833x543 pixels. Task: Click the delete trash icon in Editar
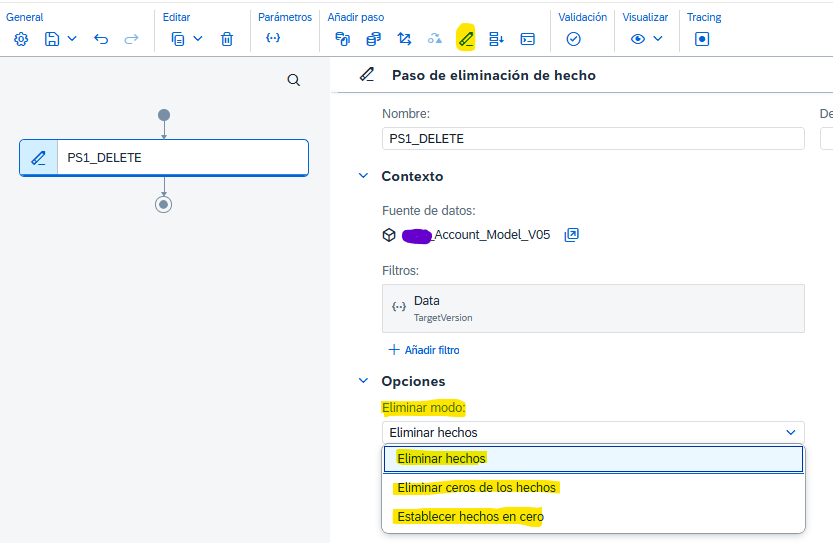pos(227,39)
